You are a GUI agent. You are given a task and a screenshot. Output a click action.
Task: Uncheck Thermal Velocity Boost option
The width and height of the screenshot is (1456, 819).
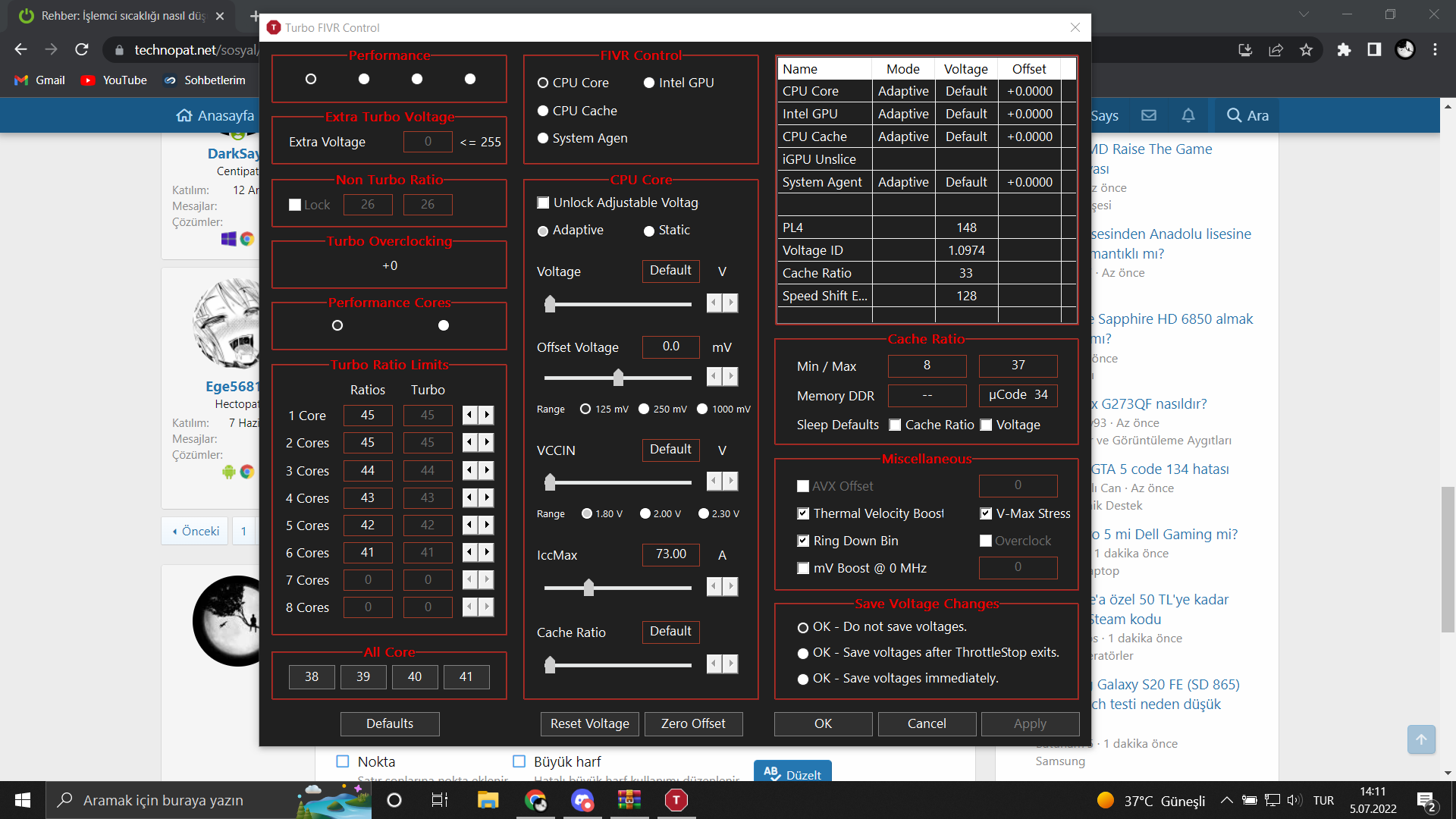pyautogui.click(x=803, y=513)
